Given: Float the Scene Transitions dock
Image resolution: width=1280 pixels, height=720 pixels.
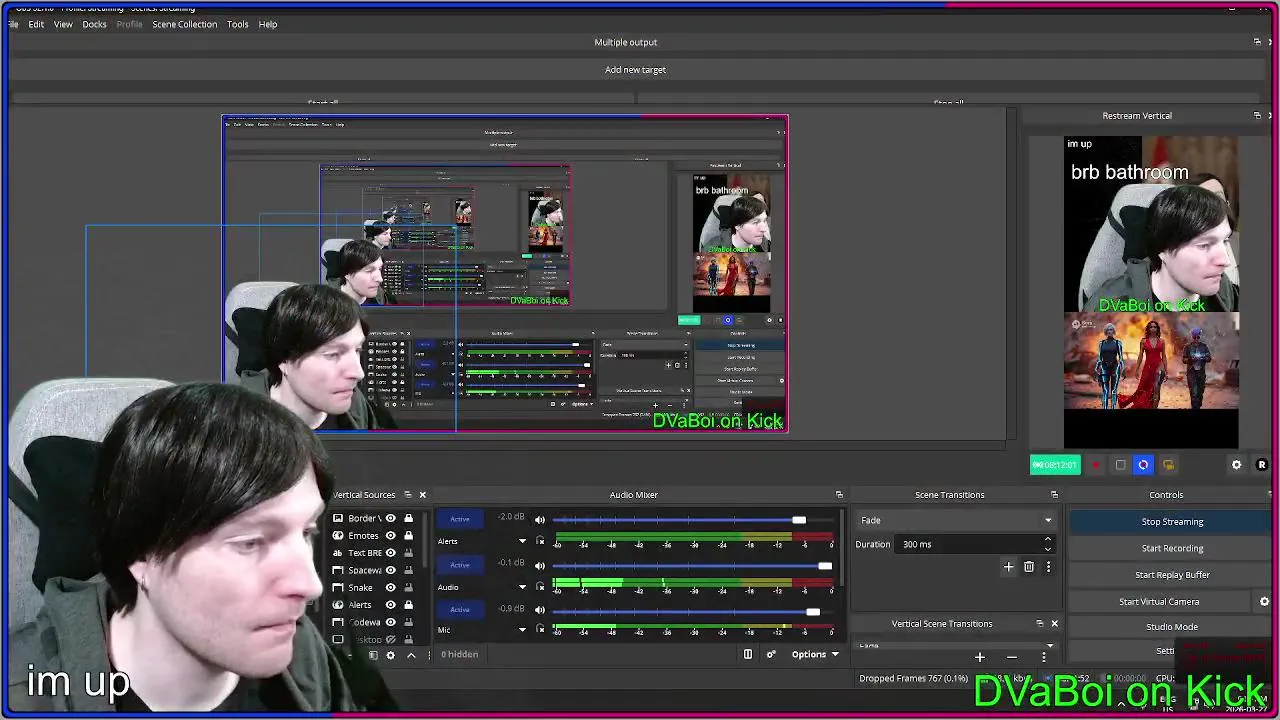Looking at the screenshot, I should (1054, 495).
